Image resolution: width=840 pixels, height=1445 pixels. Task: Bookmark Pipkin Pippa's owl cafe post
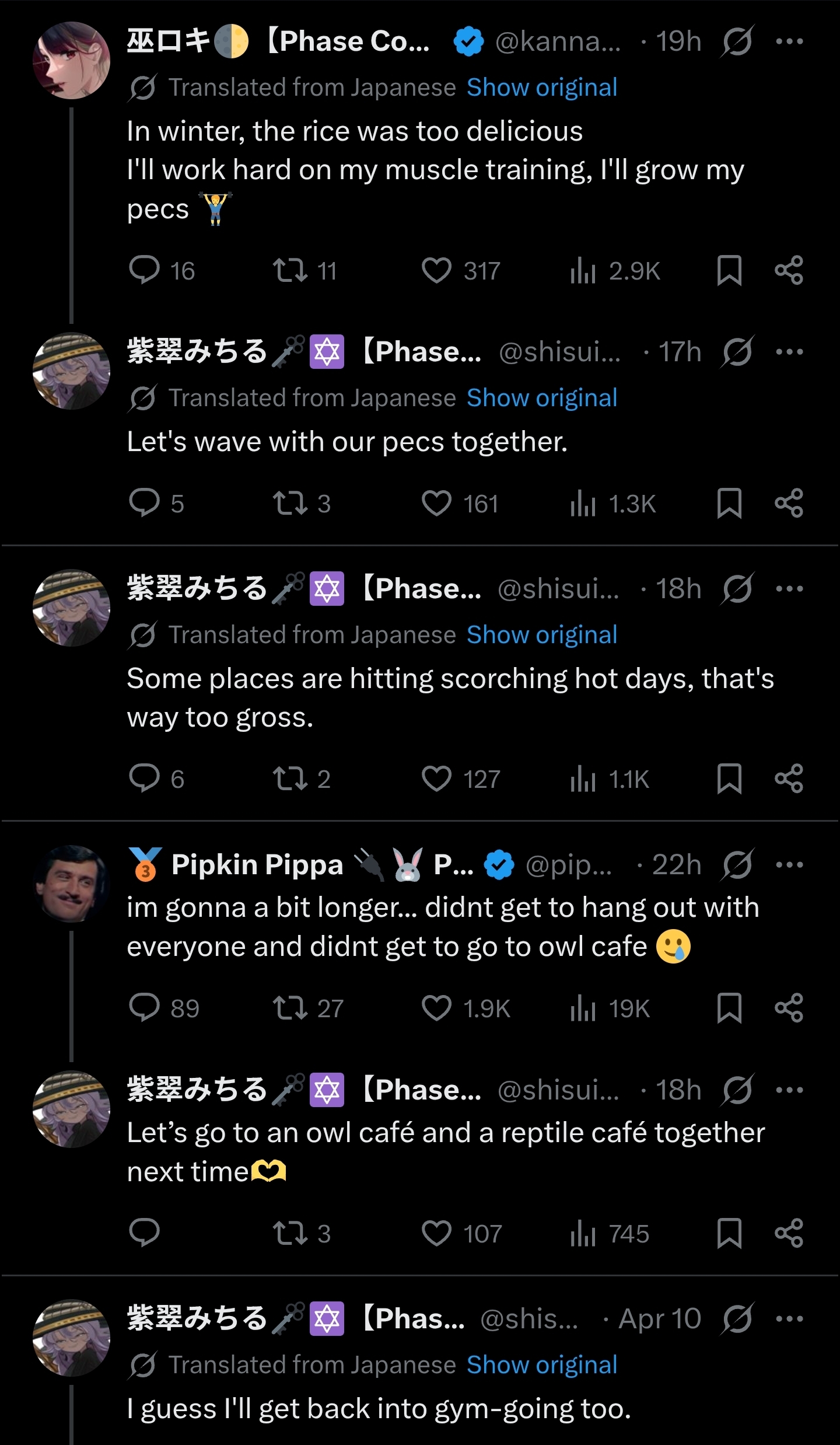coord(729,1008)
